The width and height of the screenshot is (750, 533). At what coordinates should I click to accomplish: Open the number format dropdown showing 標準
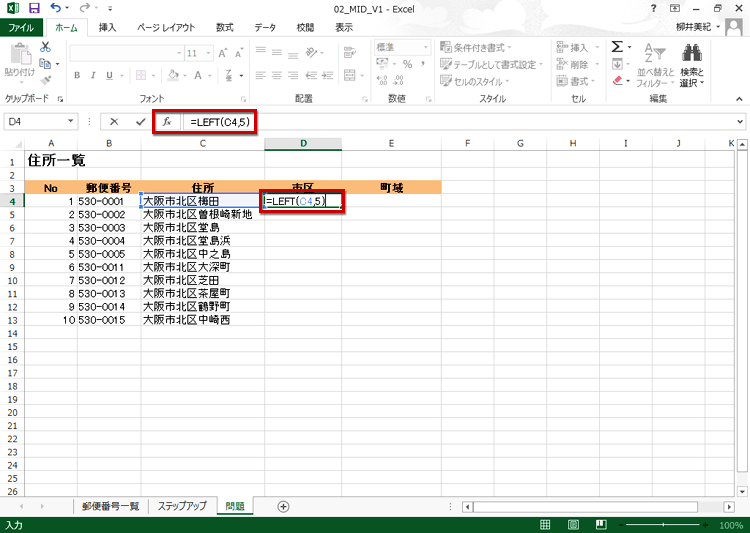(425, 47)
